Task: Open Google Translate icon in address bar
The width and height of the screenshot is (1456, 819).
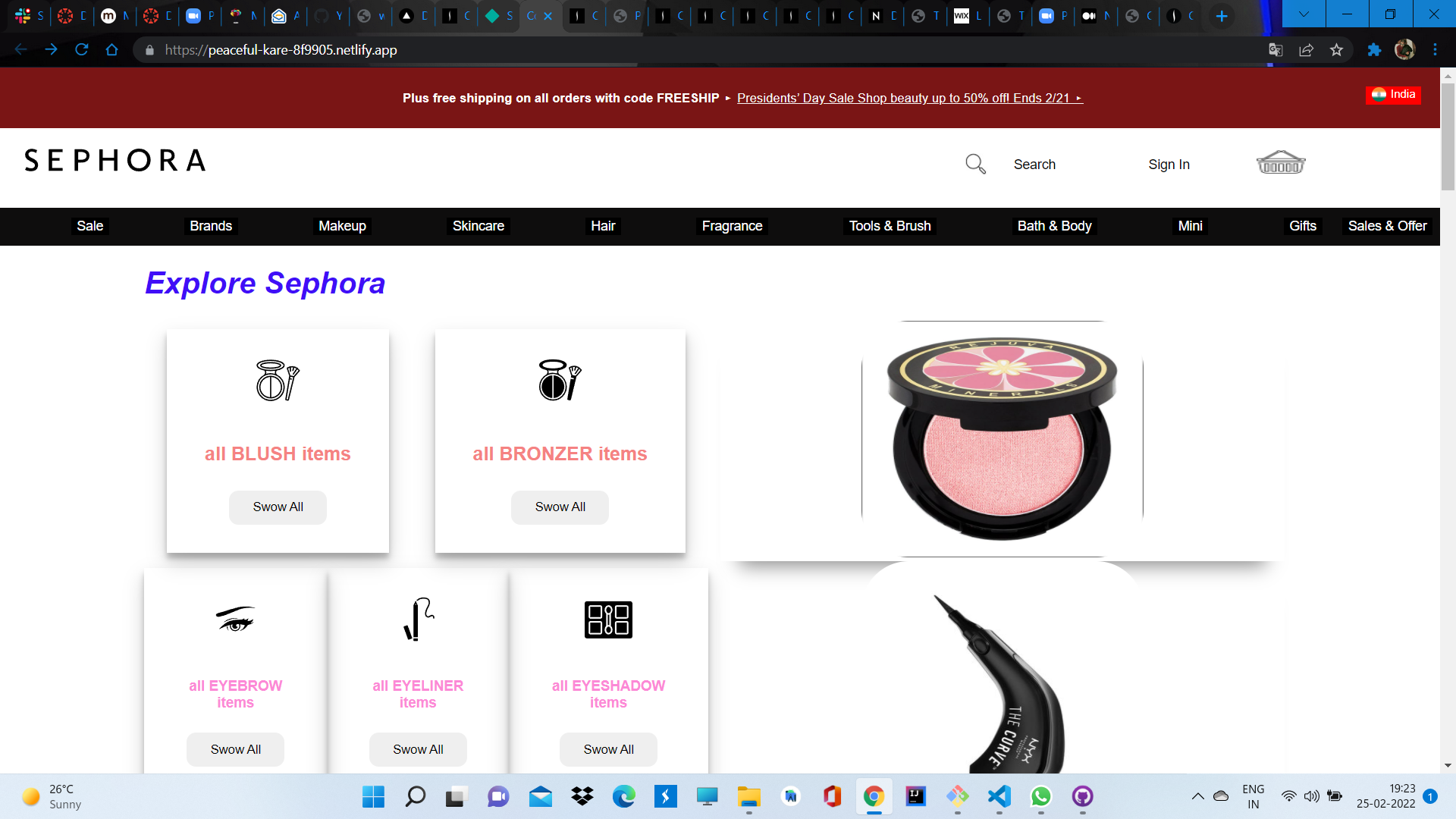Action: tap(1276, 50)
